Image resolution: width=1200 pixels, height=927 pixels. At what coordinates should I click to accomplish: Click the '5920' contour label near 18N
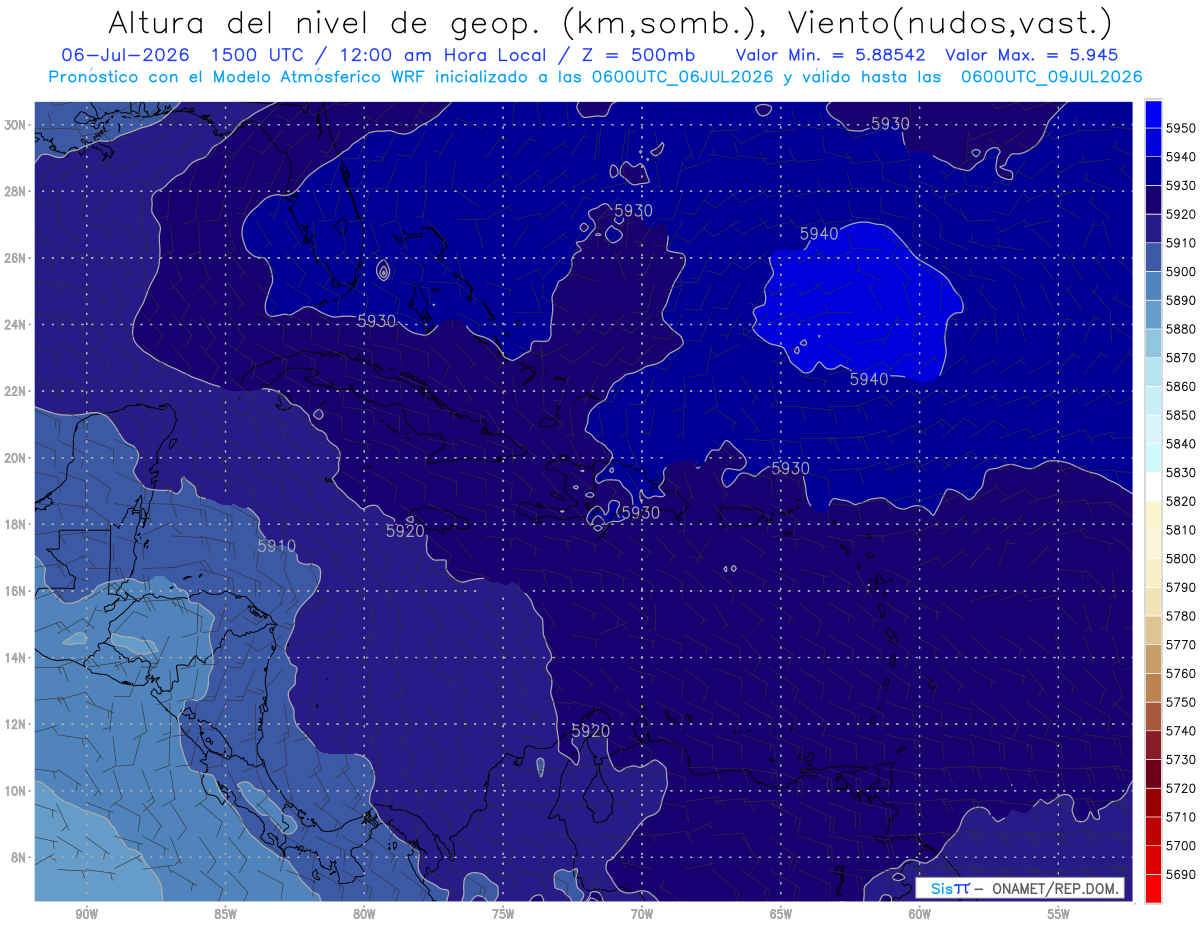405,531
